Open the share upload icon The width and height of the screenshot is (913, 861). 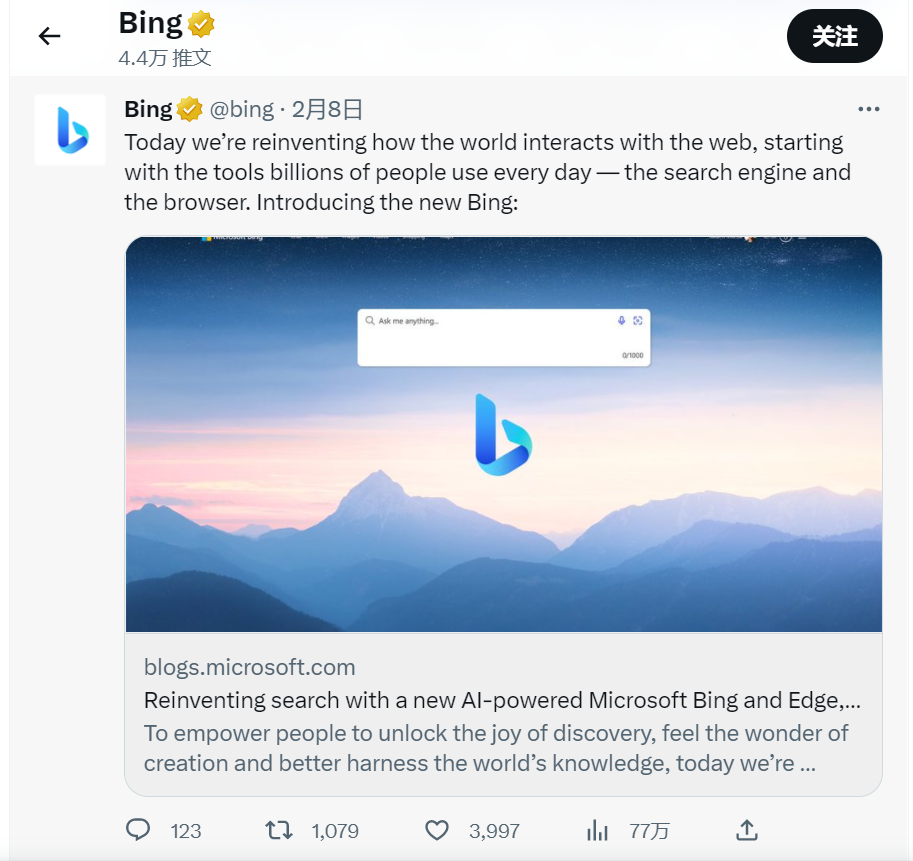[x=747, y=830]
